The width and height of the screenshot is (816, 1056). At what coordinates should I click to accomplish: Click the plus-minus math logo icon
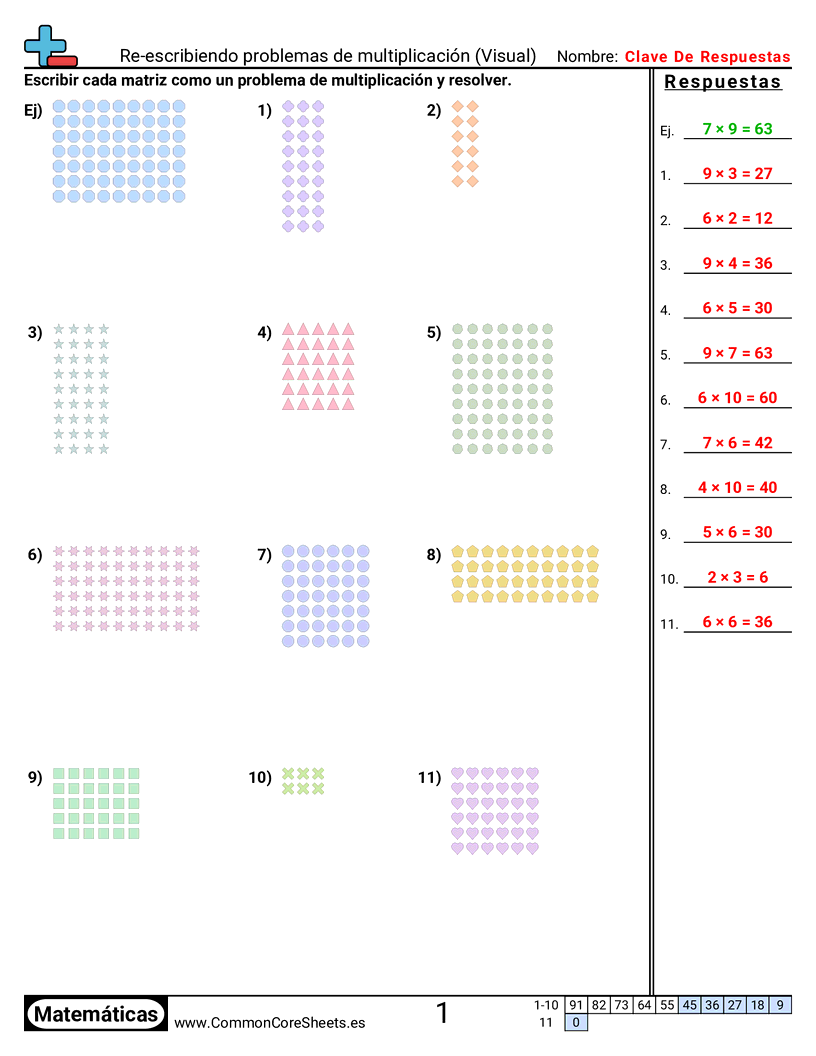pos(49,47)
